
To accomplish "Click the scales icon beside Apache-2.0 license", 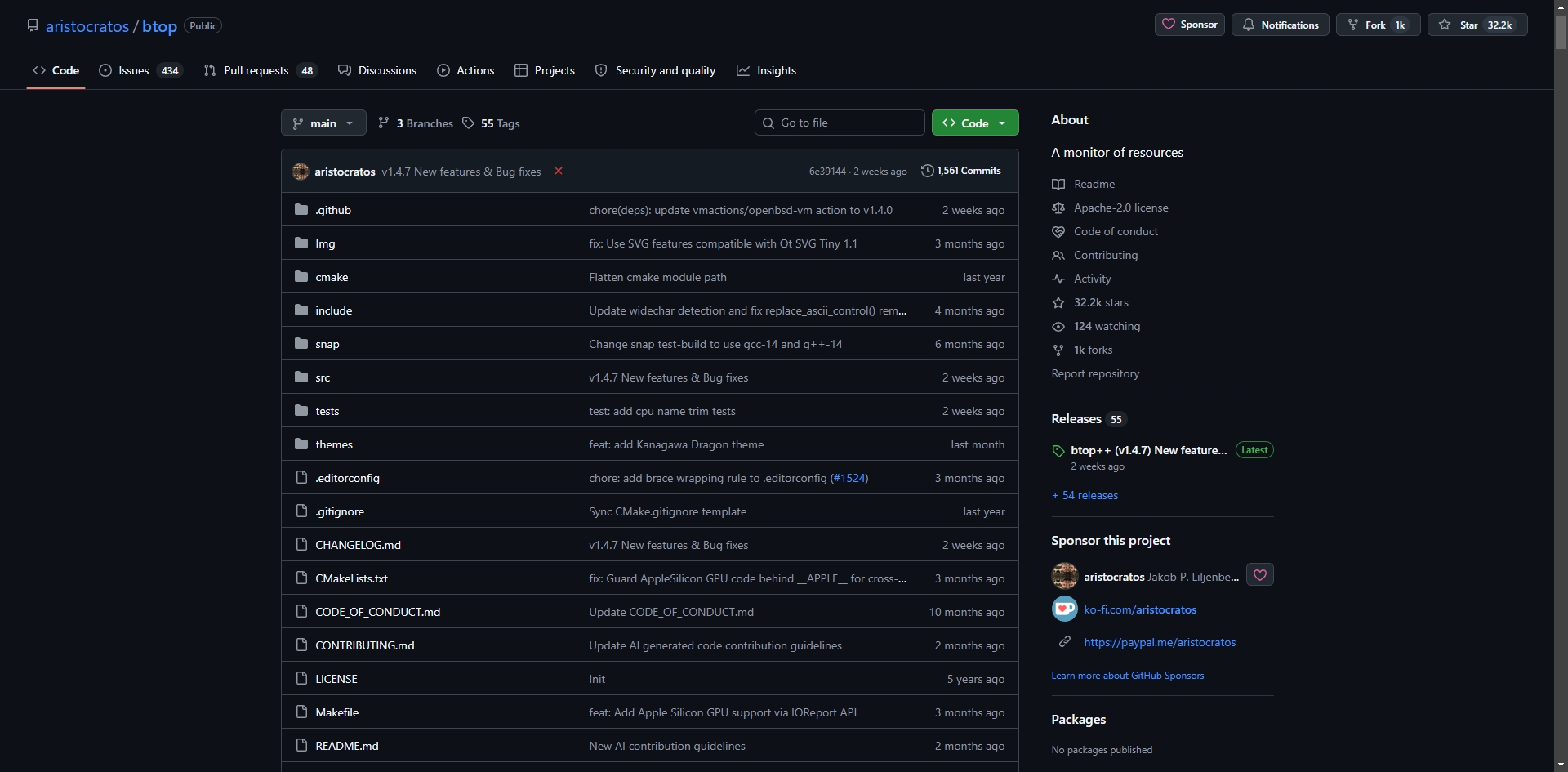I will click(1058, 208).
